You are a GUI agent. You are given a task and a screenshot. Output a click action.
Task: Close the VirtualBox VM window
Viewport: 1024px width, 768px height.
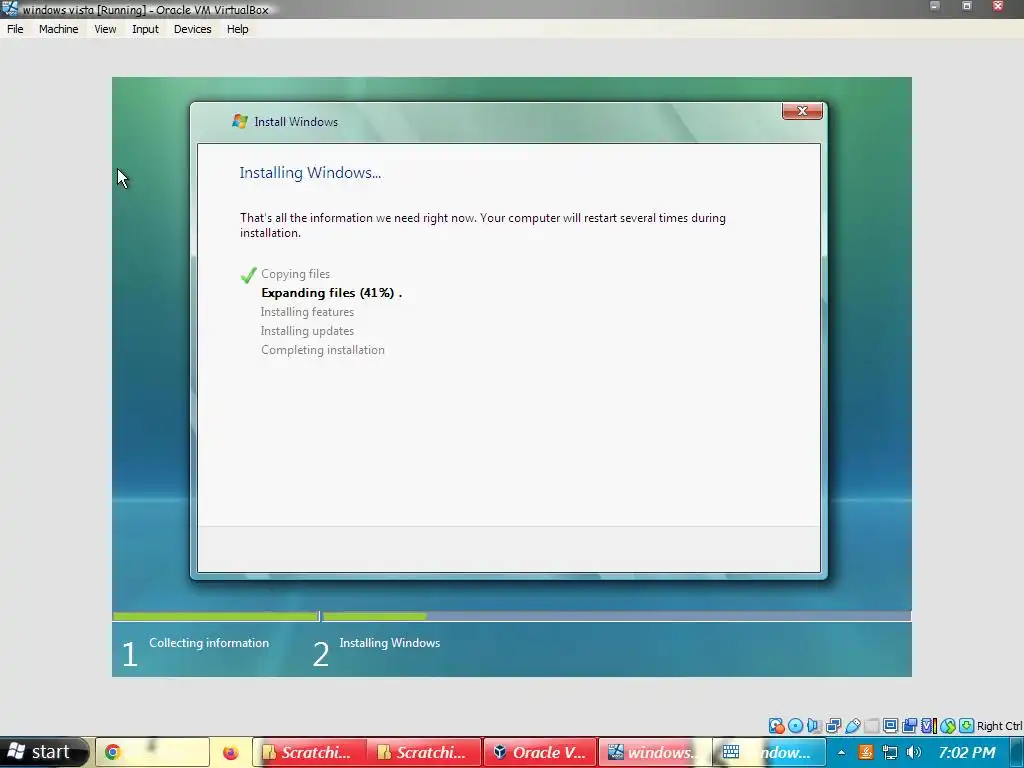[998, 7]
